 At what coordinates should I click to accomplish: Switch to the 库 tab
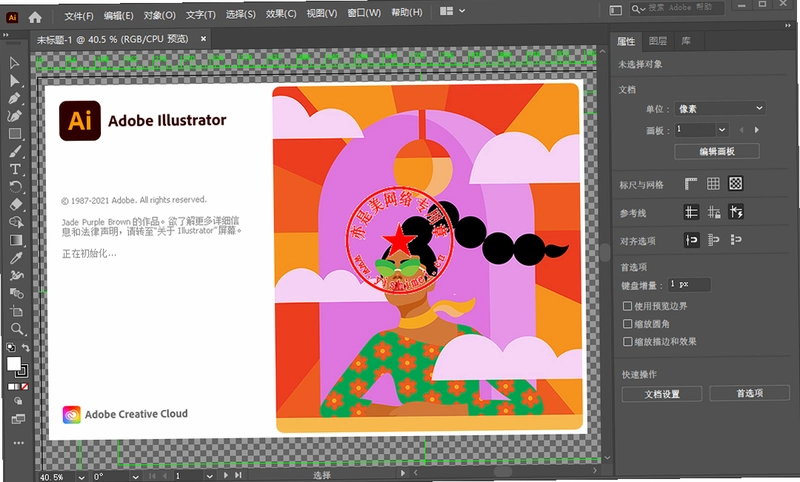pos(686,41)
